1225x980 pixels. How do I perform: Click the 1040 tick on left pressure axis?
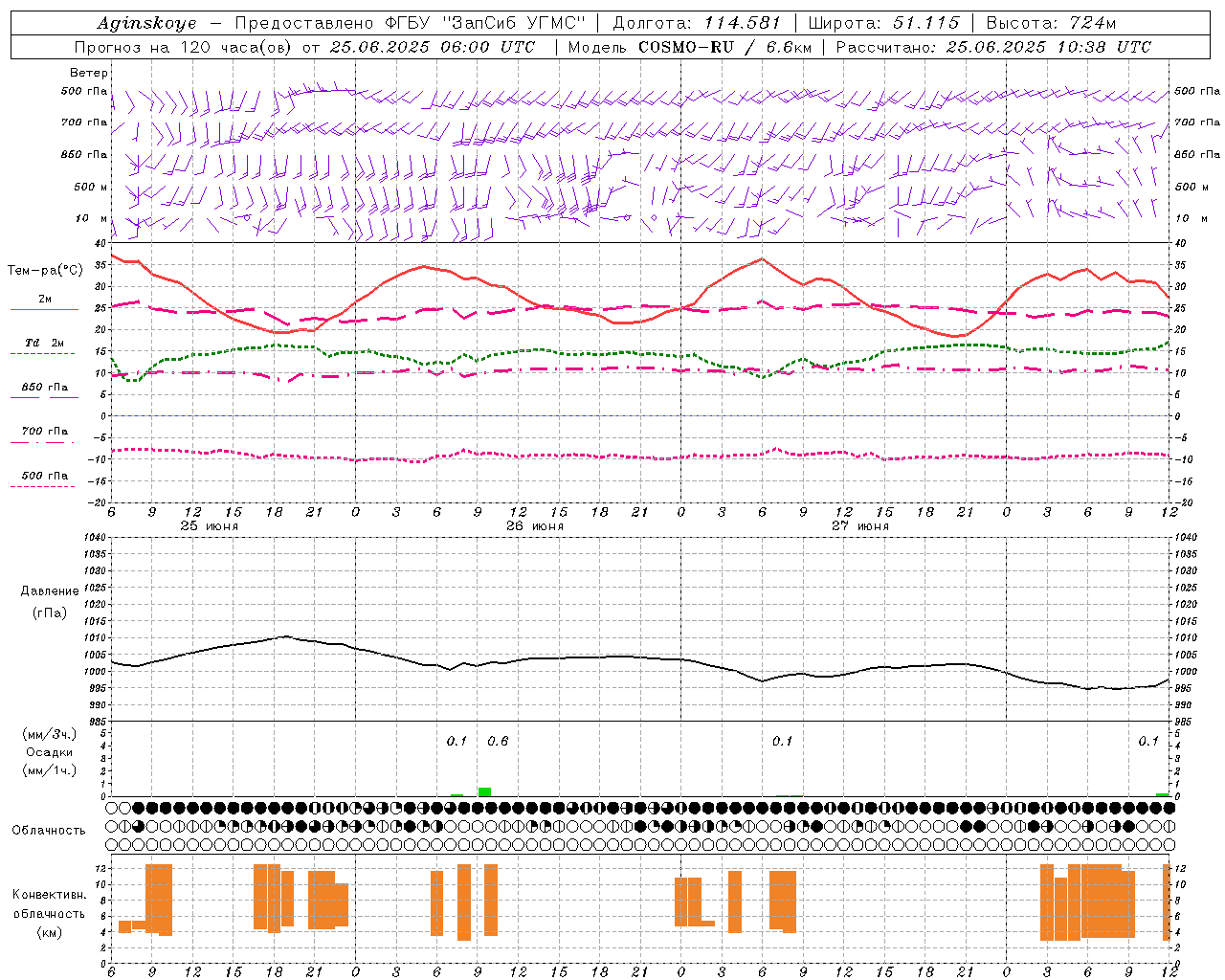(94, 538)
